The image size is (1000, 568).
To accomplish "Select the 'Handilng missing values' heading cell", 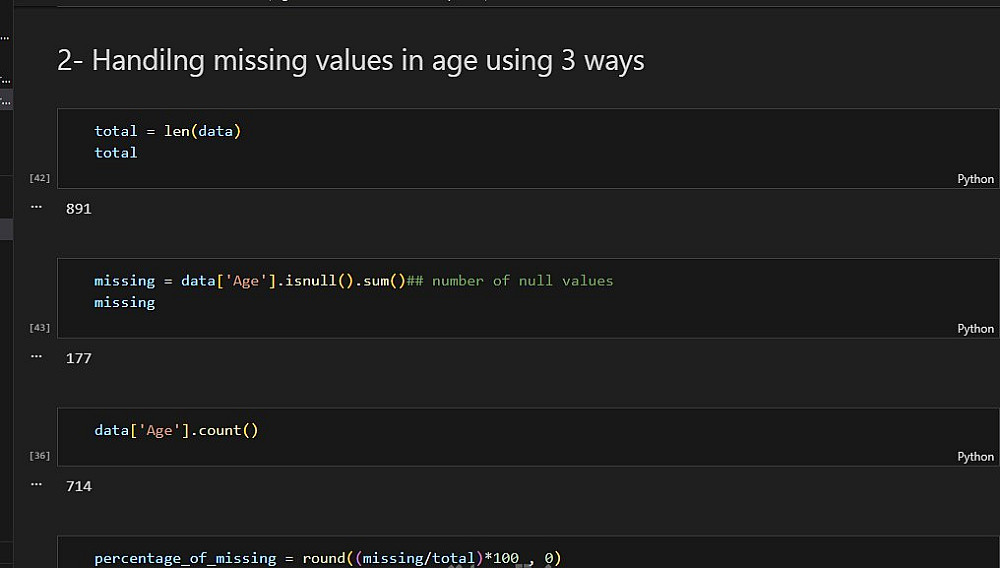I will (x=350, y=61).
